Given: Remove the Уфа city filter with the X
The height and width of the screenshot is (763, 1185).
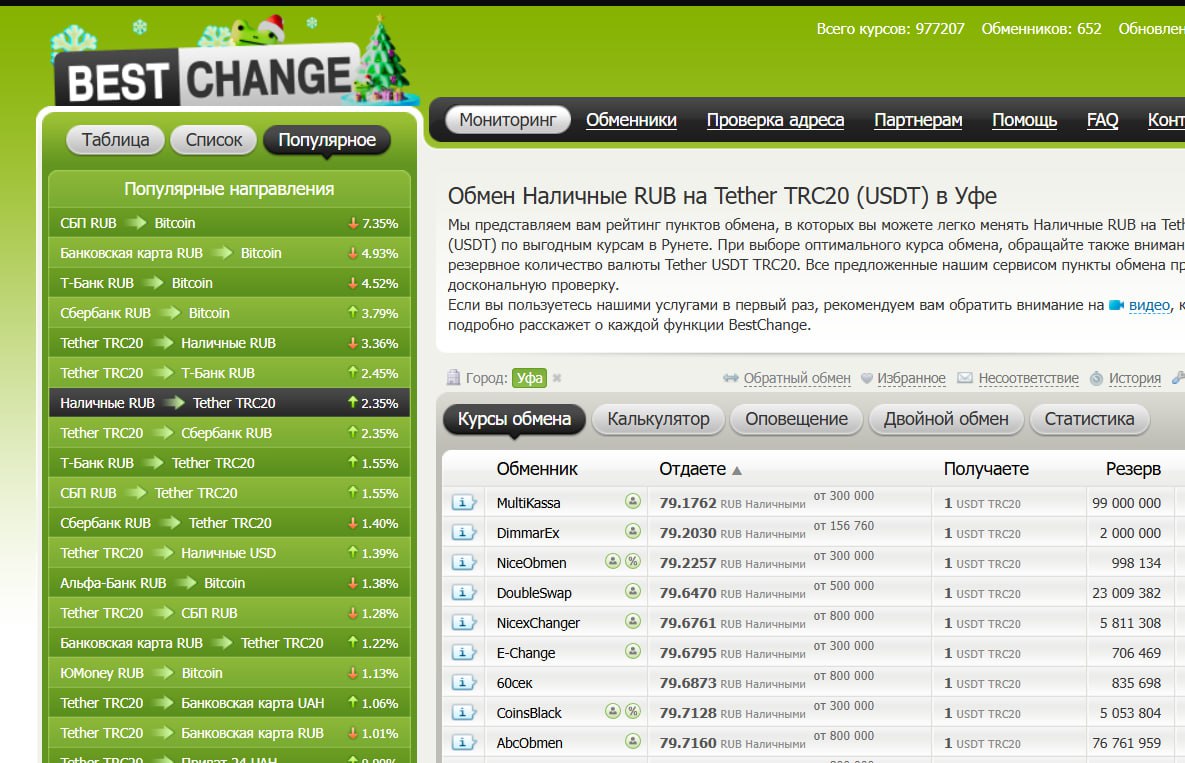Looking at the screenshot, I should [x=557, y=378].
